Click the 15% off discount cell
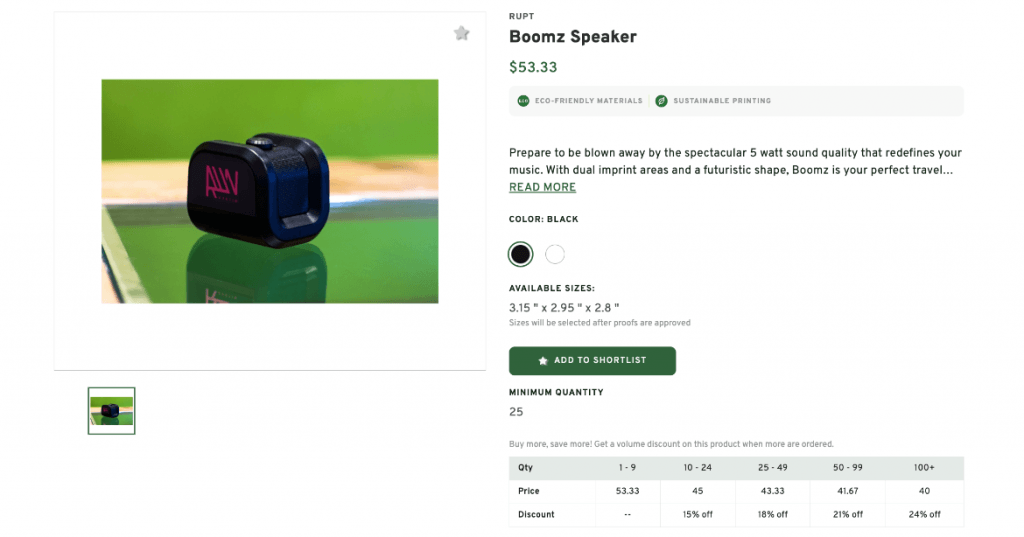The height and width of the screenshot is (537, 1024). tap(697, 514)
